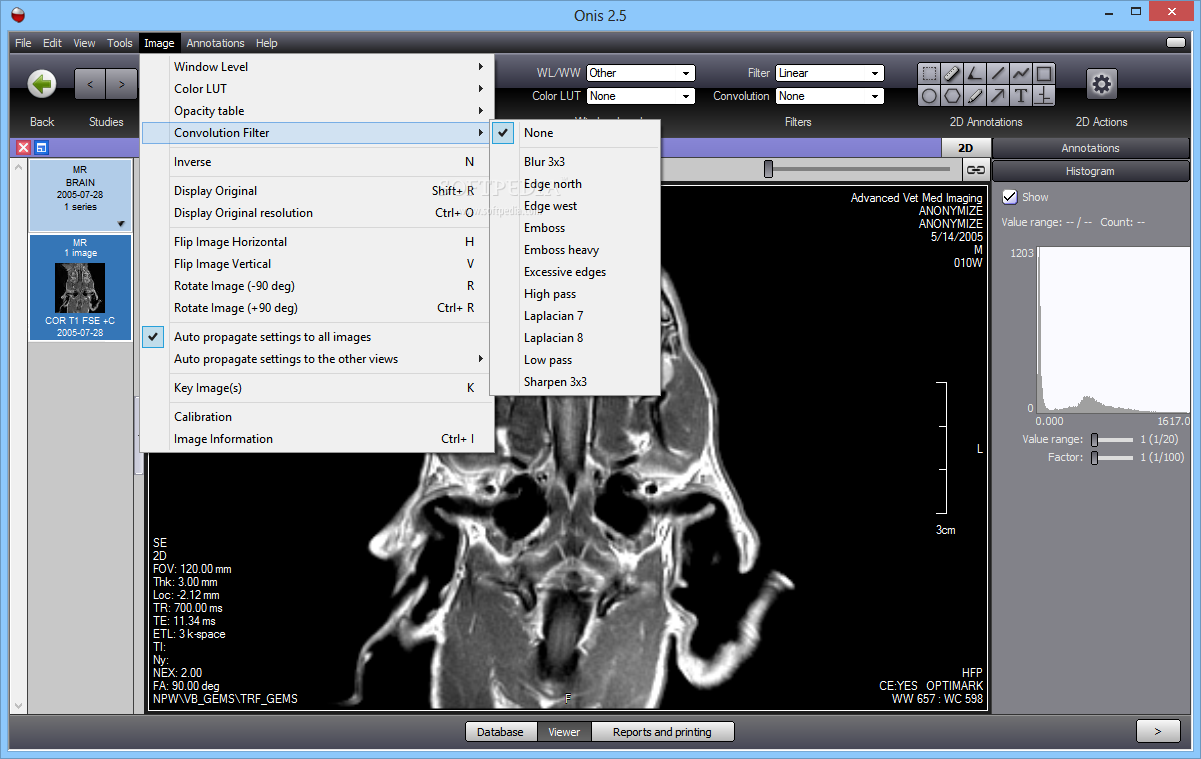Select the Blur 3x3 filter

575,162
